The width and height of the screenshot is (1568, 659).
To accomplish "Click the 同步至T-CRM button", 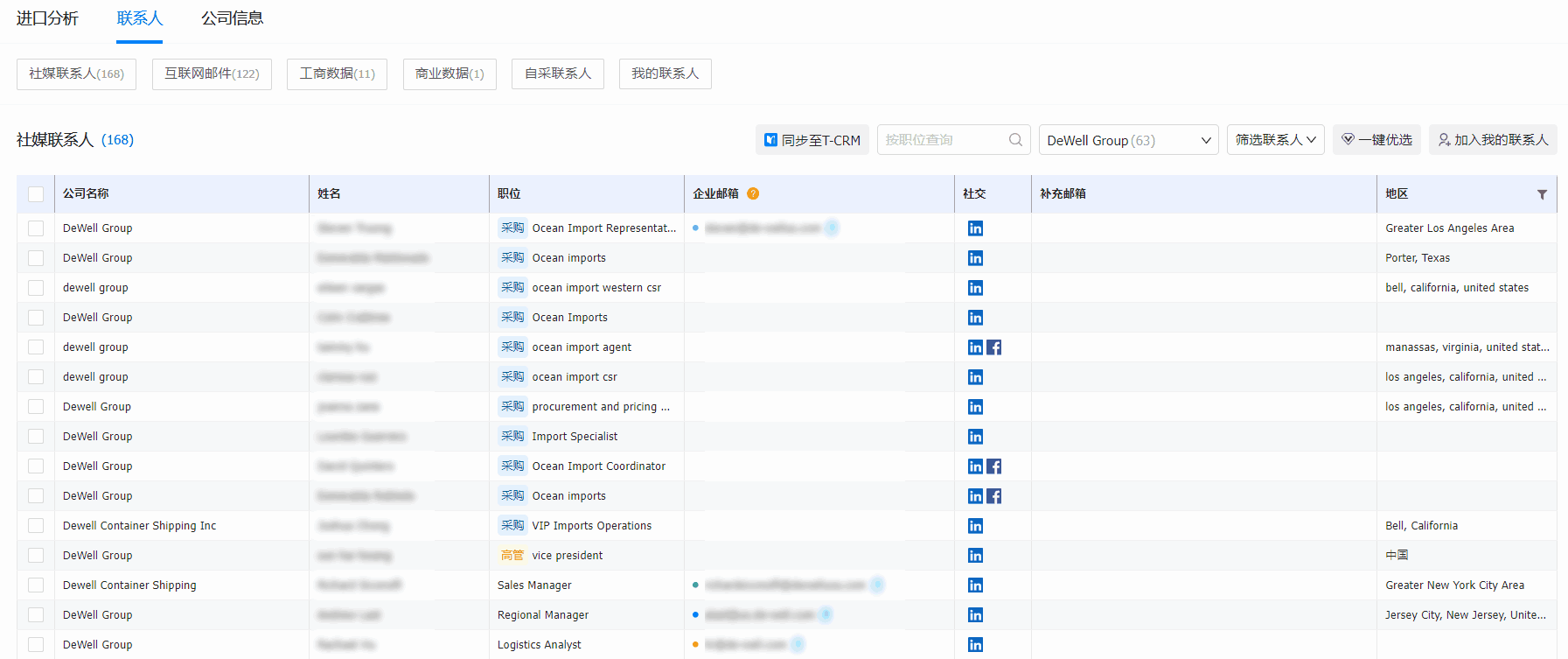I will (812, 140).
